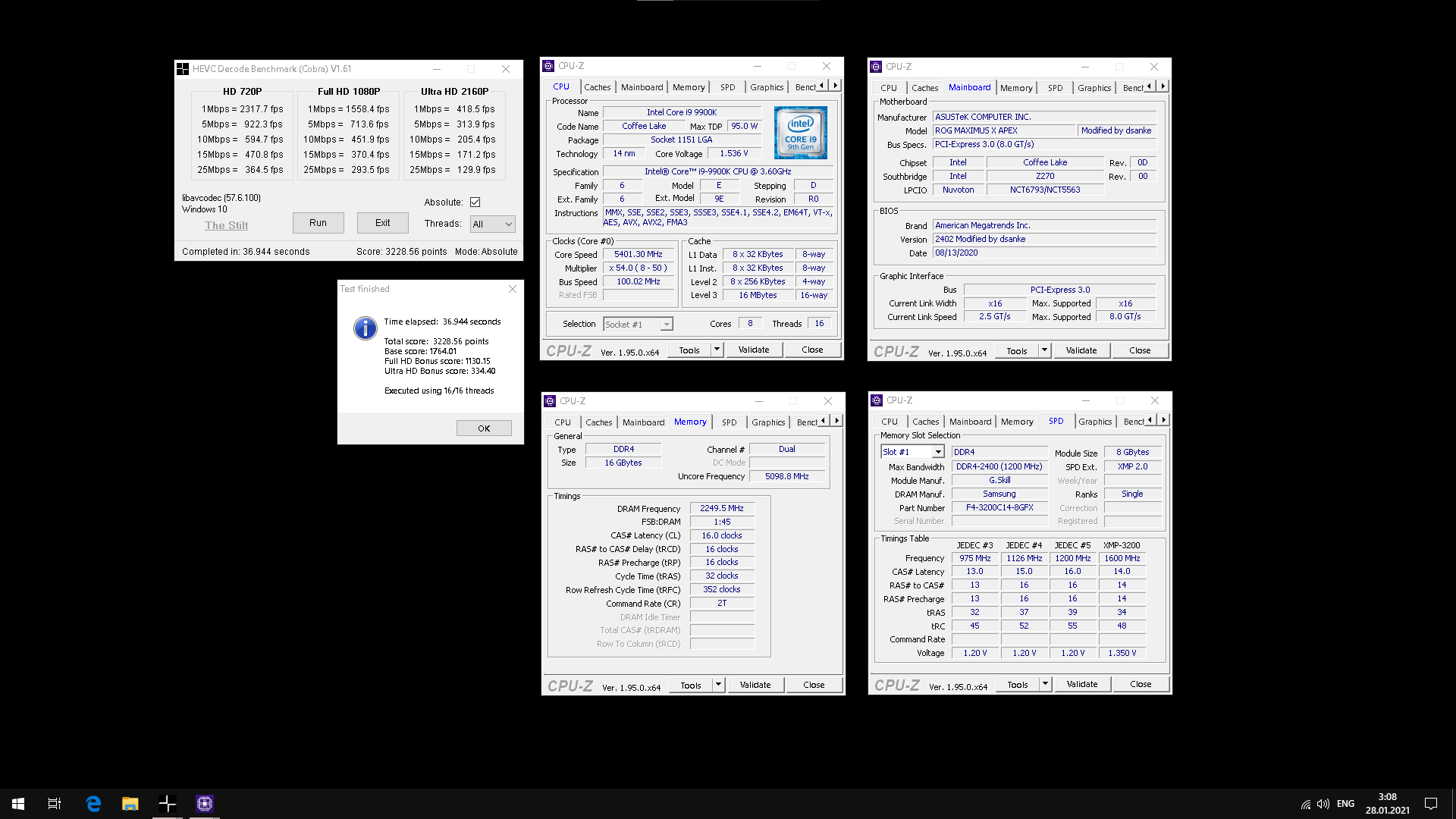Click the CPU-Z title icon of the SPD window
The height and width of the screenshot is (819, 1456).
(877, 400)
